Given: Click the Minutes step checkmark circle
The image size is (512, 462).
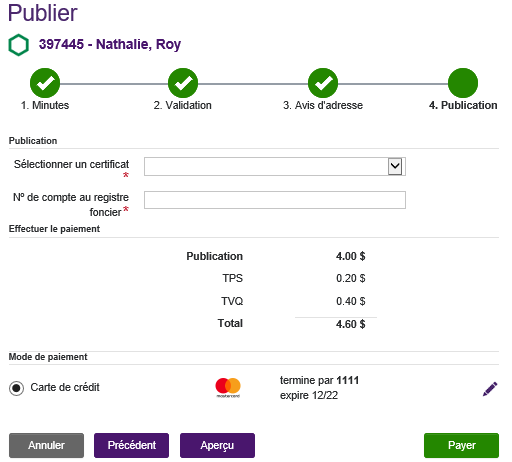Looking at the screenshot, I should (45, 83).
